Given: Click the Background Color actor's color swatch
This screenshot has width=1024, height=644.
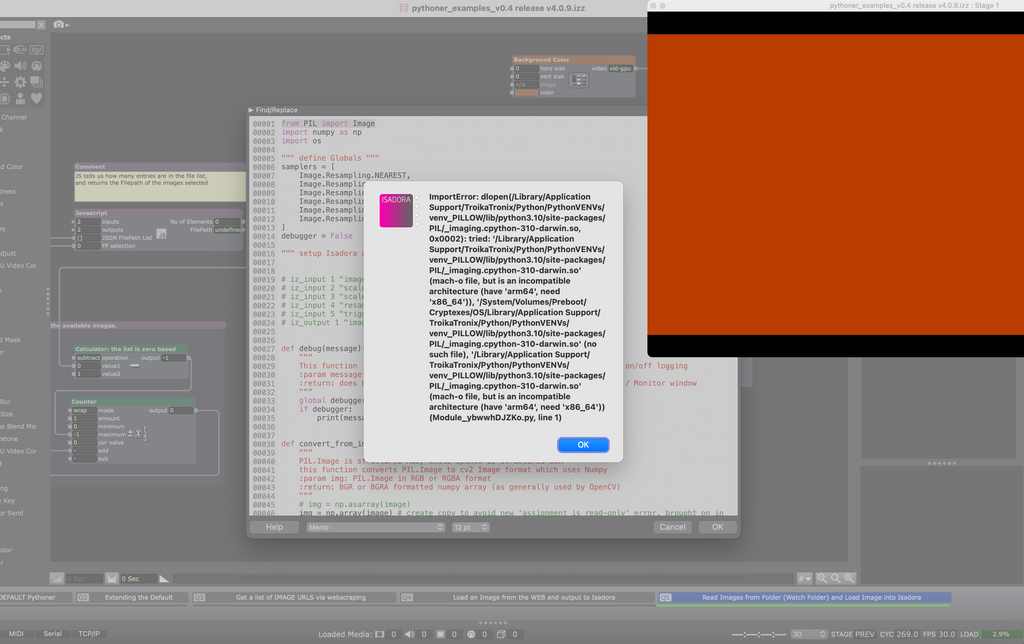Looking at the screenshot, I should click(x=526, y=93).
